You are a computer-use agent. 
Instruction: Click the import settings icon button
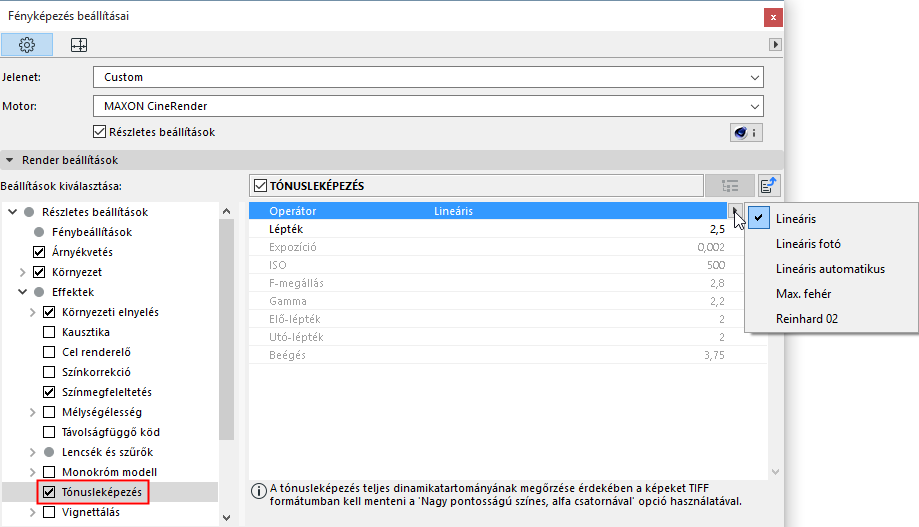(768, 186)
